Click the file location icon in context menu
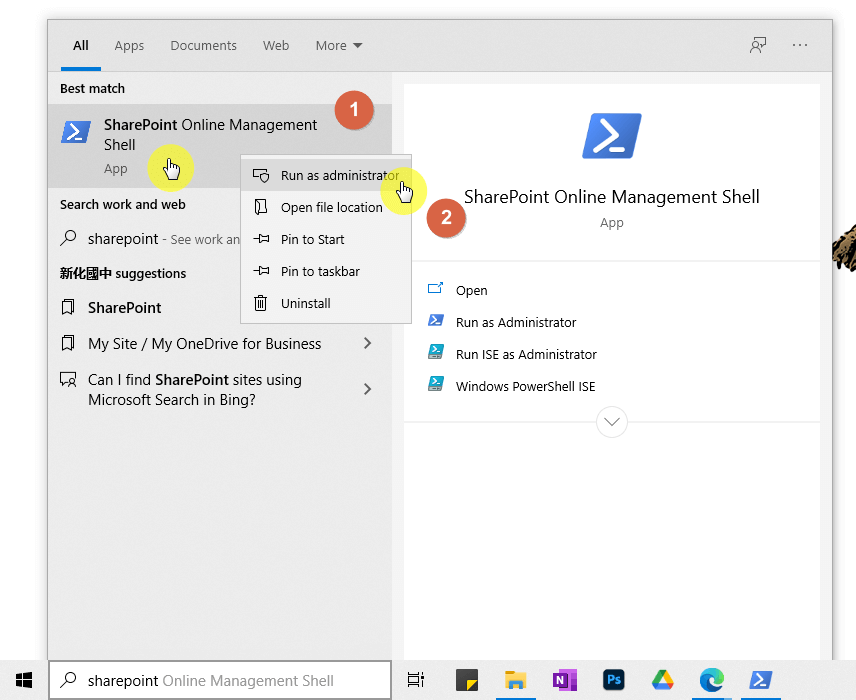856x700 pixels. pyautogui.click(x=261, y=207)
